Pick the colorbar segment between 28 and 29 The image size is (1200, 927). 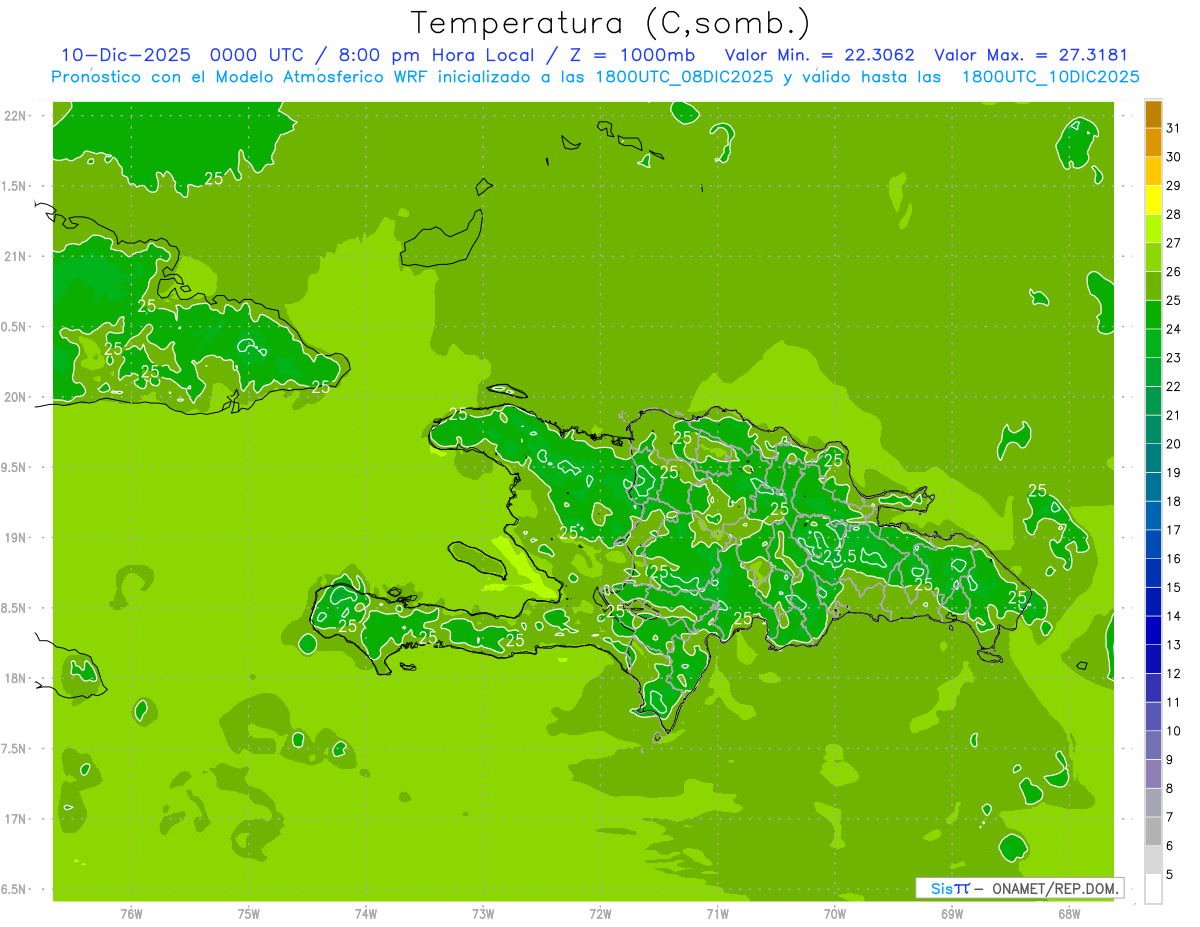point(1153,200)
